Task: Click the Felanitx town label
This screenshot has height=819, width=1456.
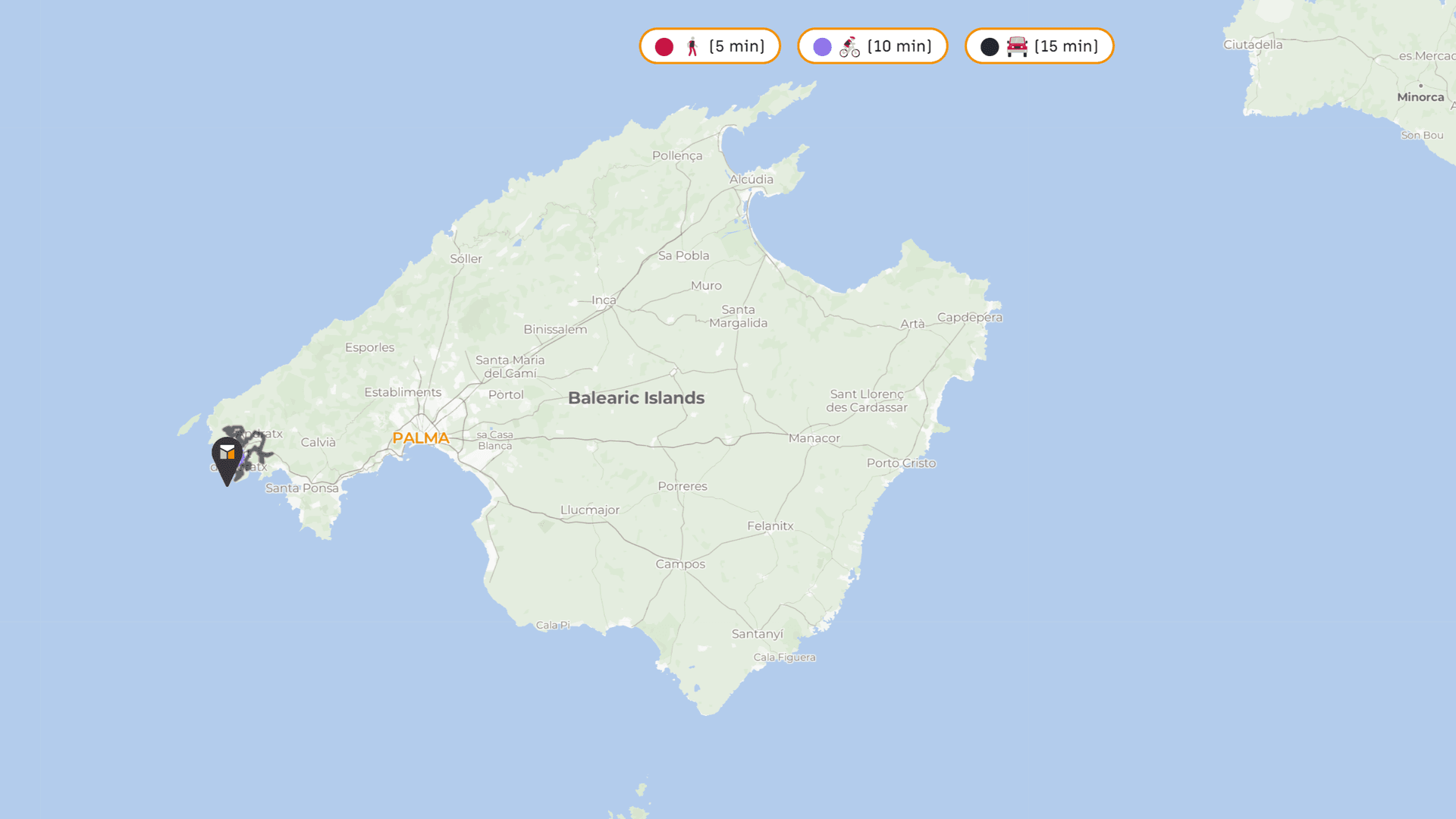Action: (770, 526)
